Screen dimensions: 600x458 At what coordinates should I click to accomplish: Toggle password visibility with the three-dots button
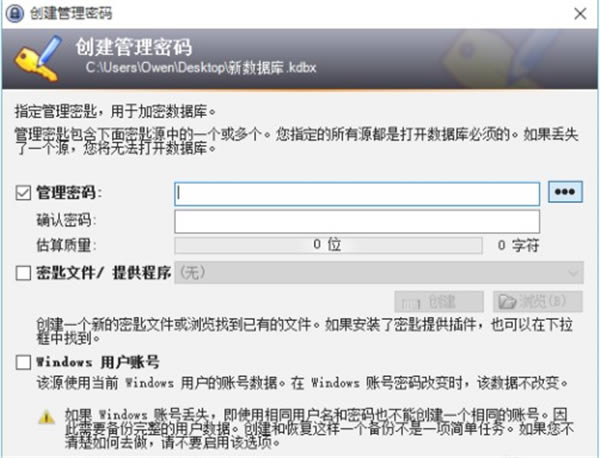565,192
